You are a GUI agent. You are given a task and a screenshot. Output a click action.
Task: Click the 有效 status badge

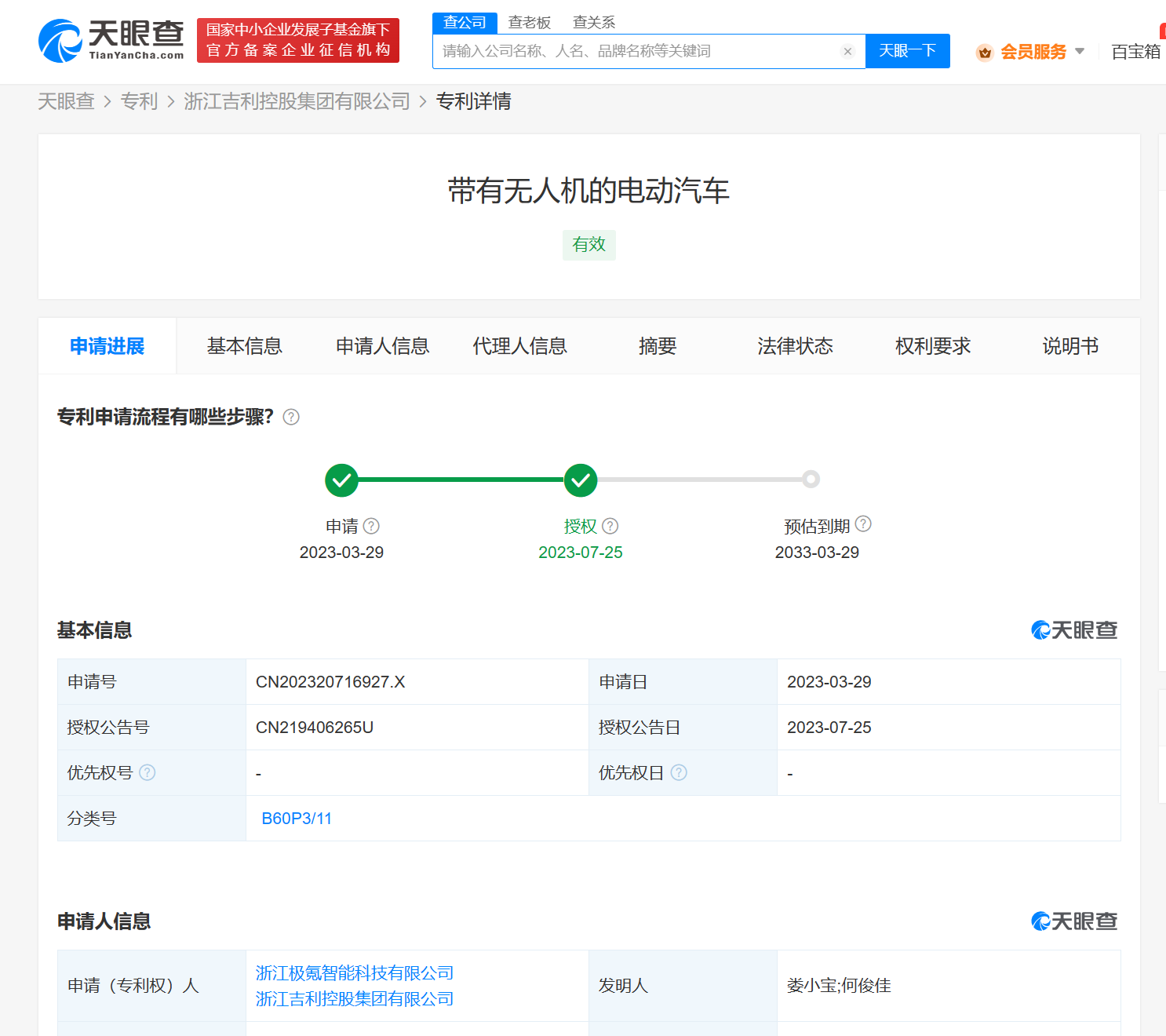click(589, 245)
